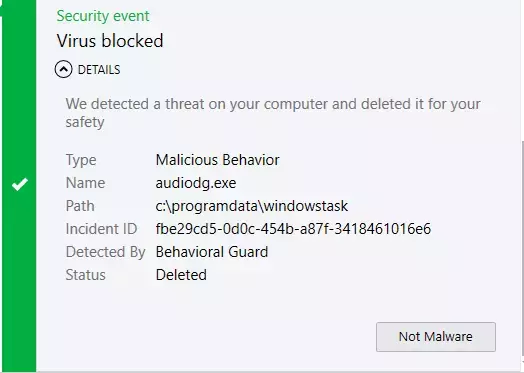
Task: Click the Detected By field label
Action: pyautogui.click(x=105, y=252)
